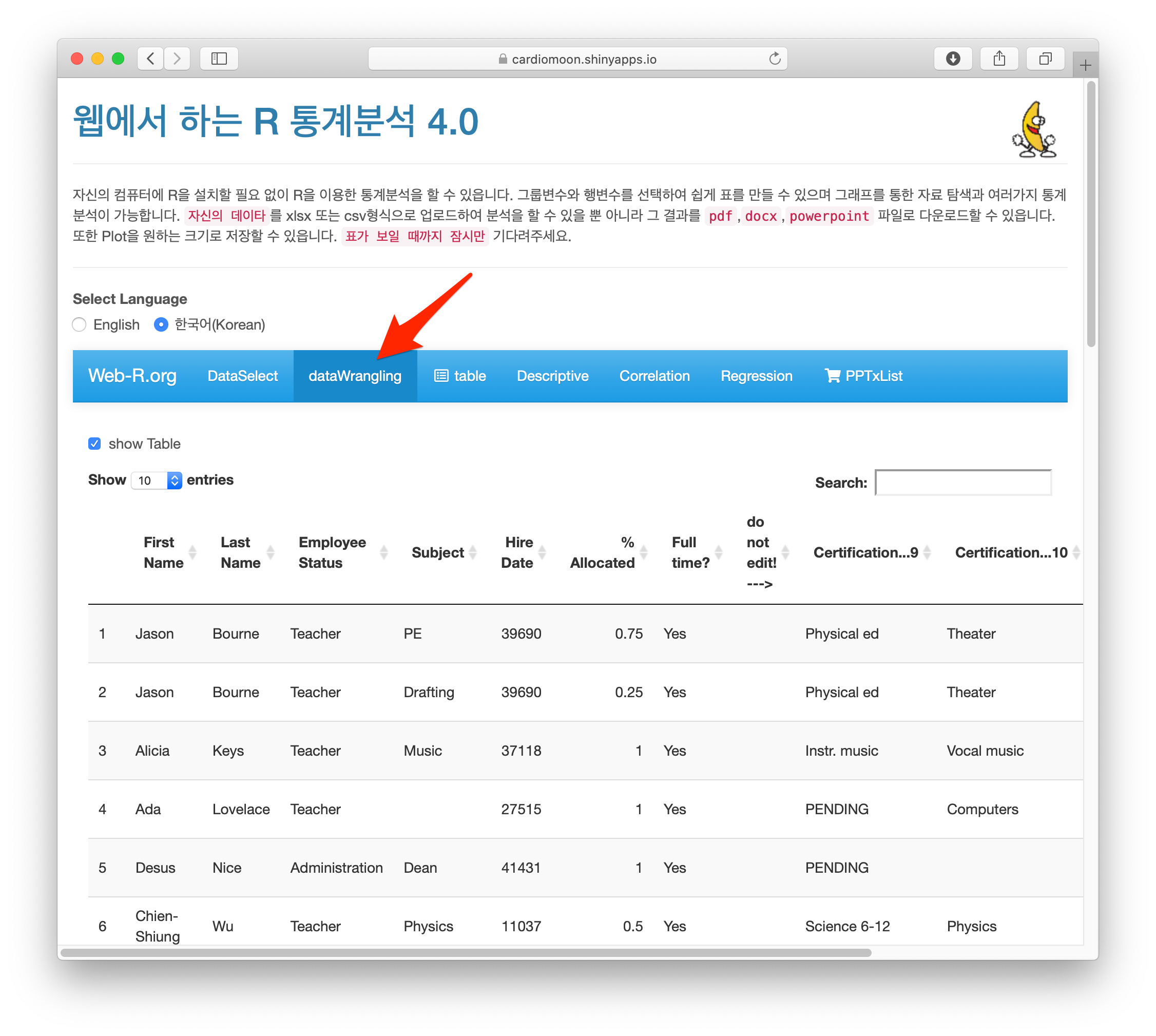Click the dancing banana image
The image size is (1156, 1036).
pyautogui.click(x=1034, y=130)
